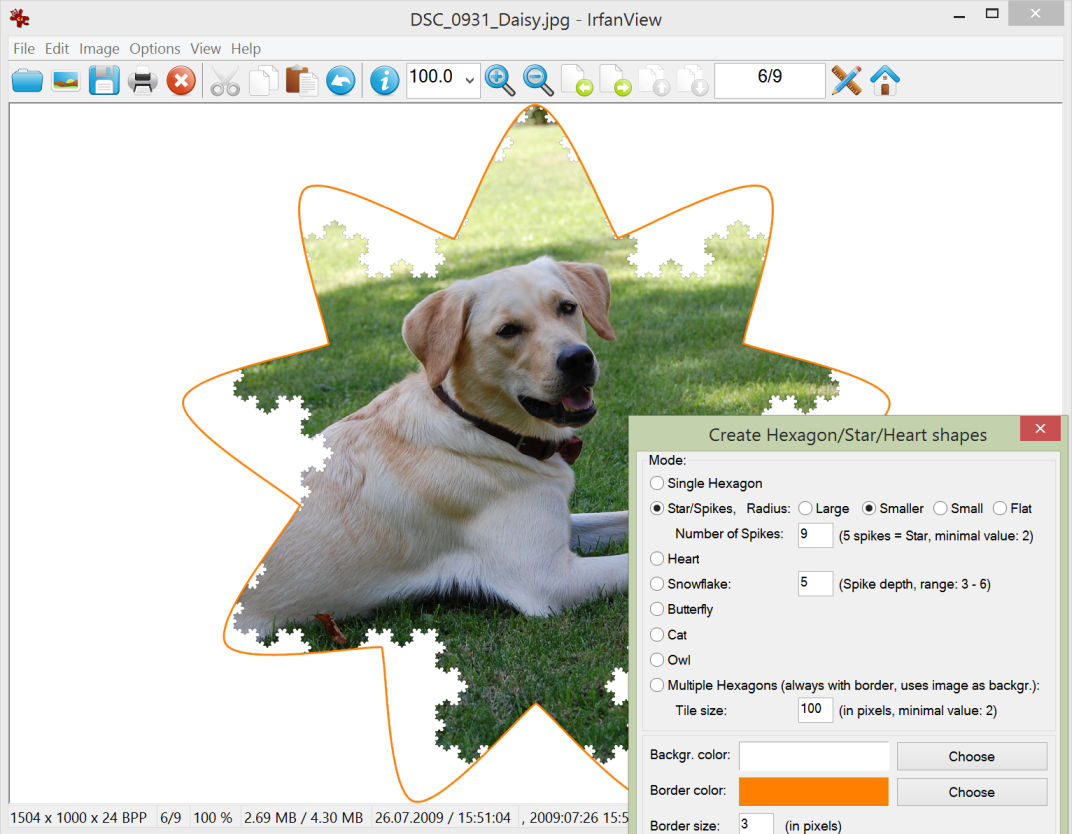
Task: Click the red Delete file icon
Action: click(x=181, y=80)
